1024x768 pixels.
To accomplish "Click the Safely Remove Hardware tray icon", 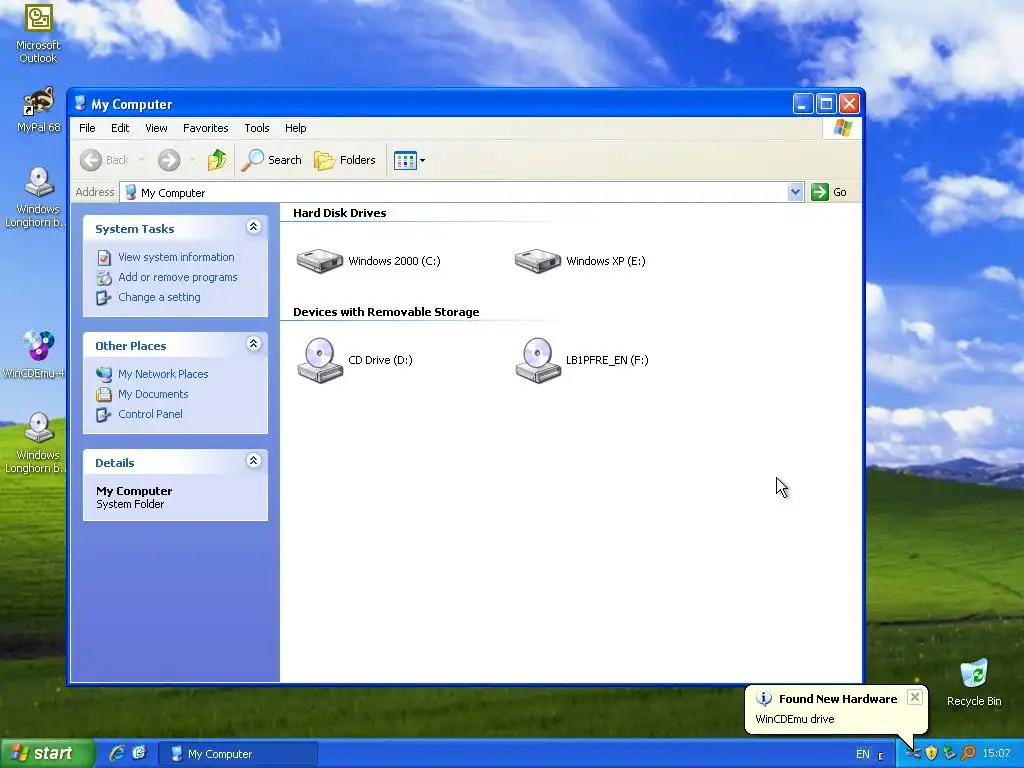I will 913,754.
